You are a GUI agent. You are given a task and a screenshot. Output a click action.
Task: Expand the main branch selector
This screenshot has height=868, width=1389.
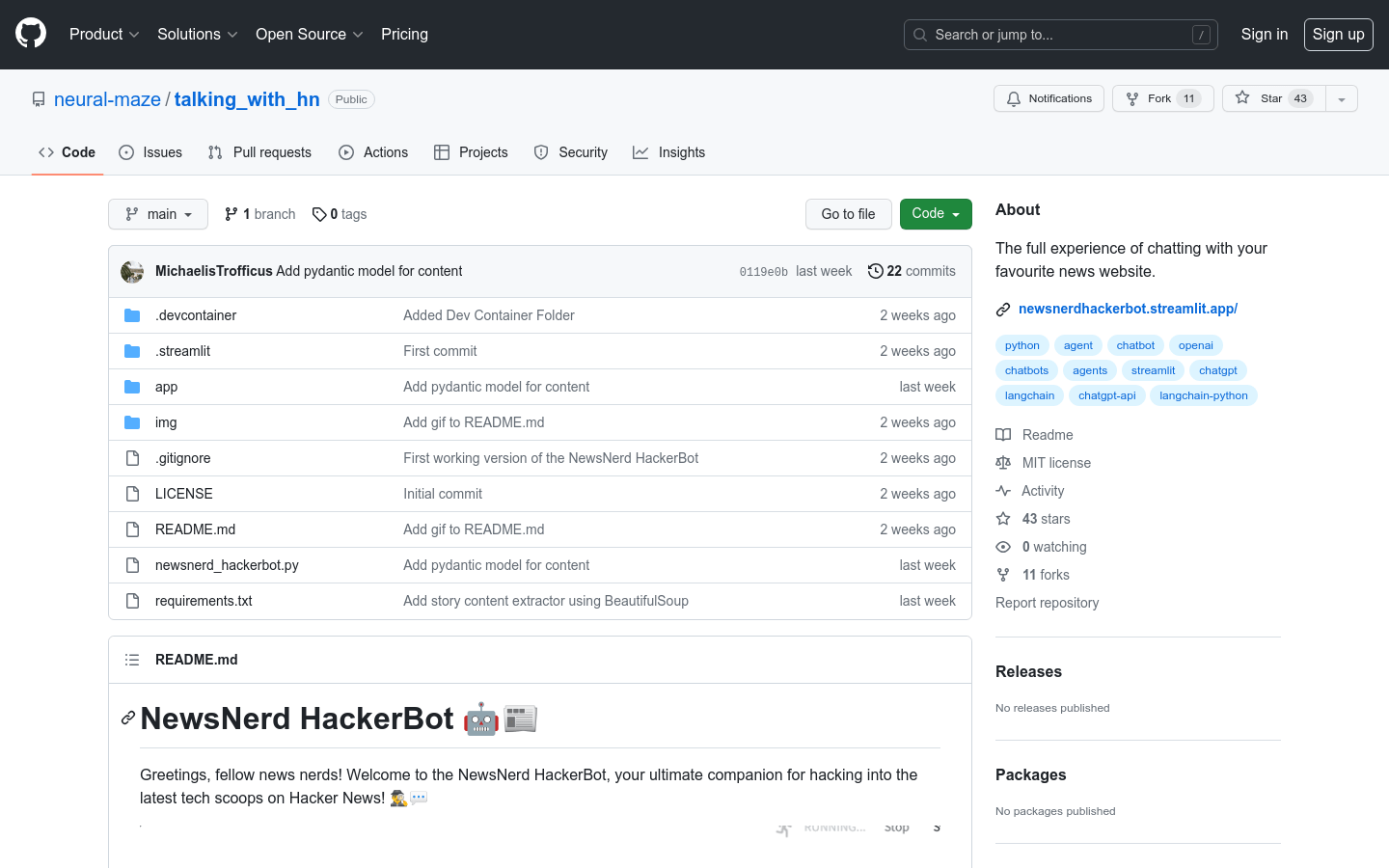pos(157,214)
